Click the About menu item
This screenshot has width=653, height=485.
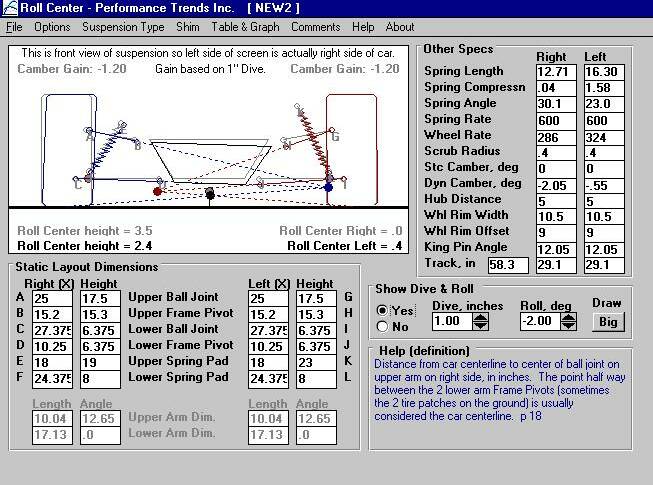[400, 27]
